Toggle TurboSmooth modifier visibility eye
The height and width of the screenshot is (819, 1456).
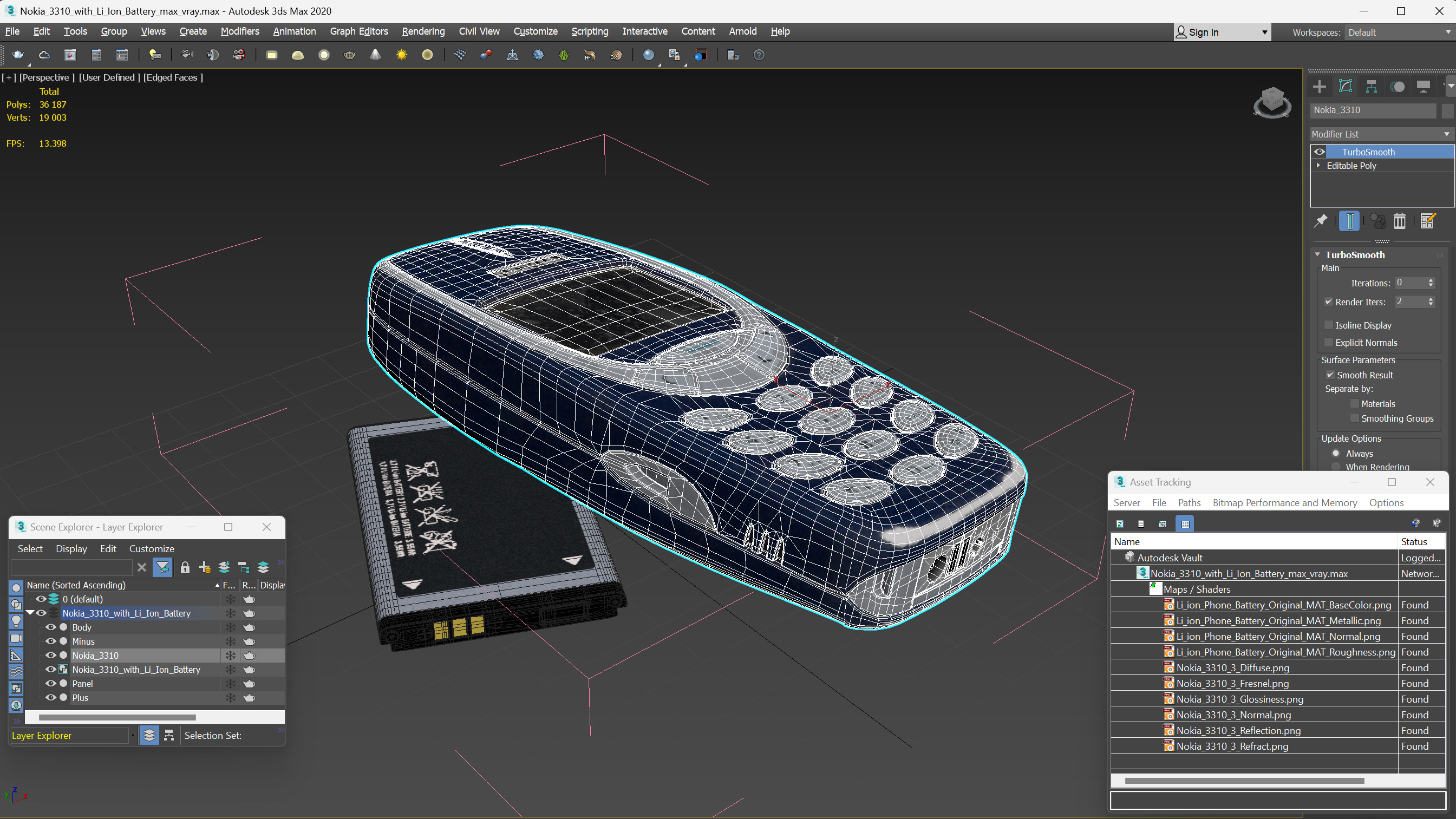point(1319,152)
